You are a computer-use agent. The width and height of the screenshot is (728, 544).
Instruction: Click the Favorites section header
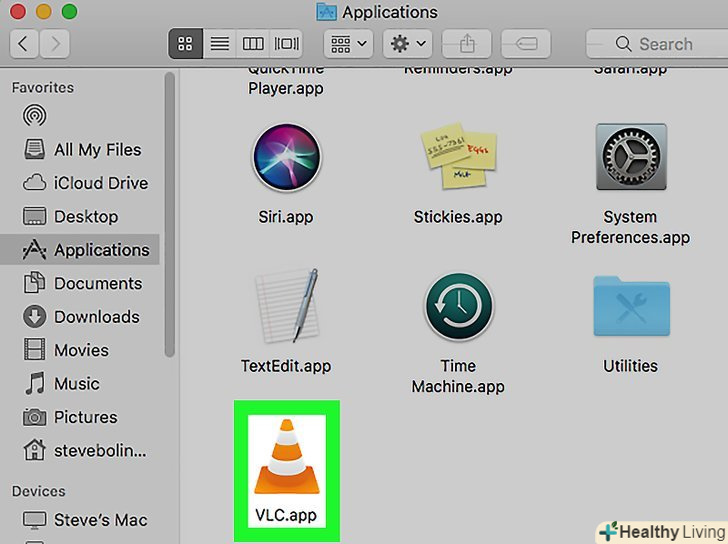43,87
